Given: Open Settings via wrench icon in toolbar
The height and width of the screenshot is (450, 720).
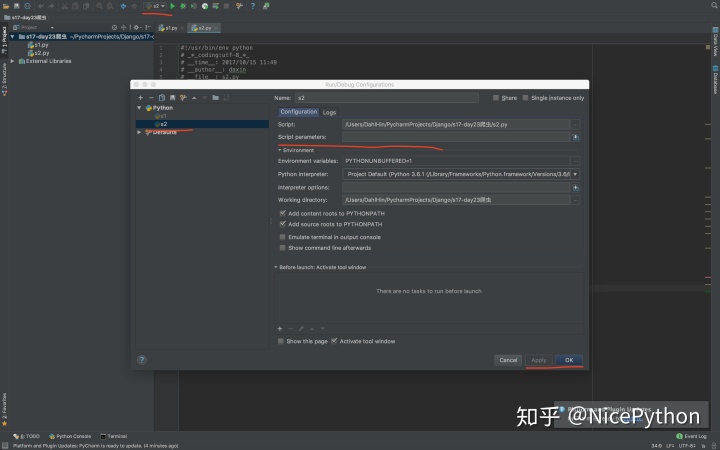Looking at the screenshot, I should click(x=239, y=6).
